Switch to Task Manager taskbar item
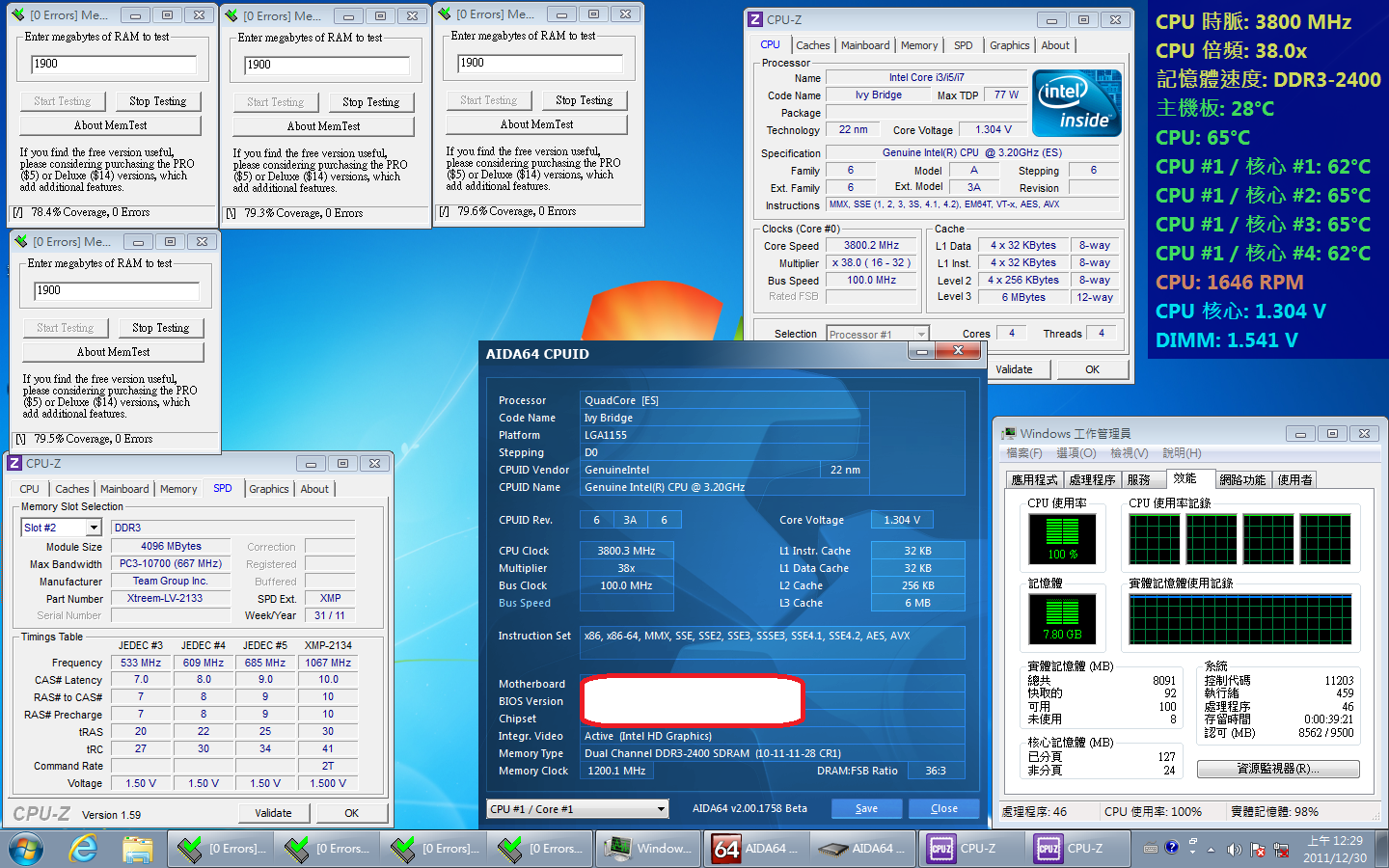 648,849
